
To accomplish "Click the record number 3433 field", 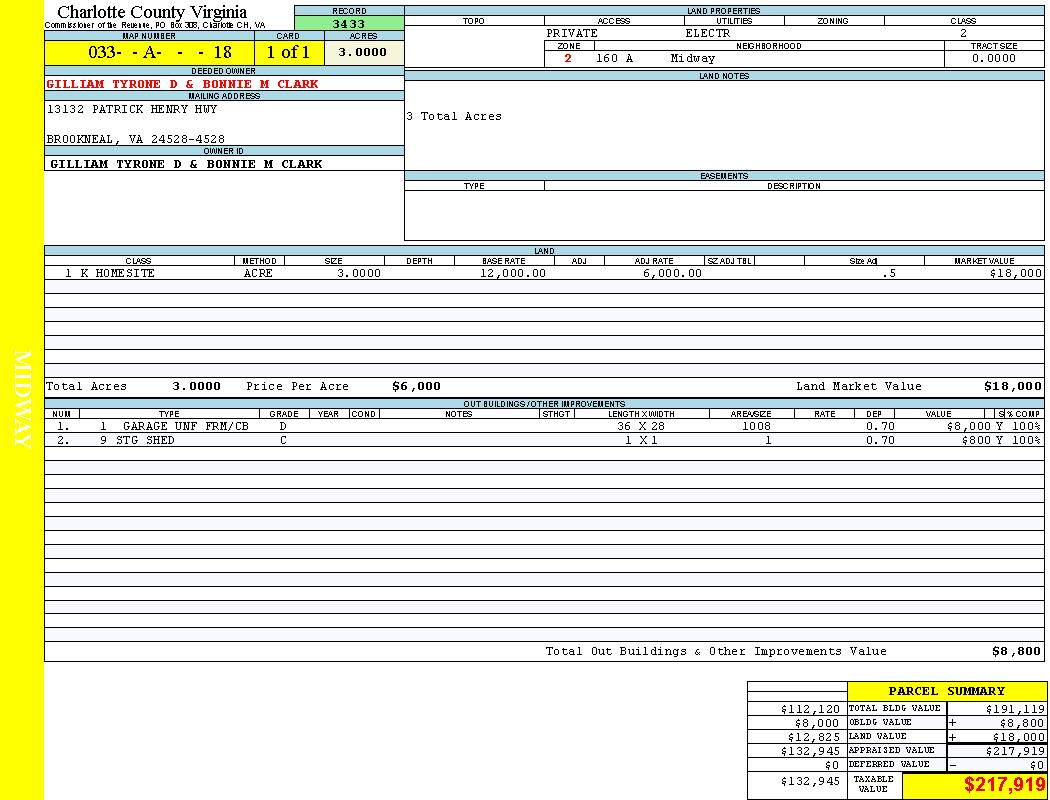I will point(349,24).
